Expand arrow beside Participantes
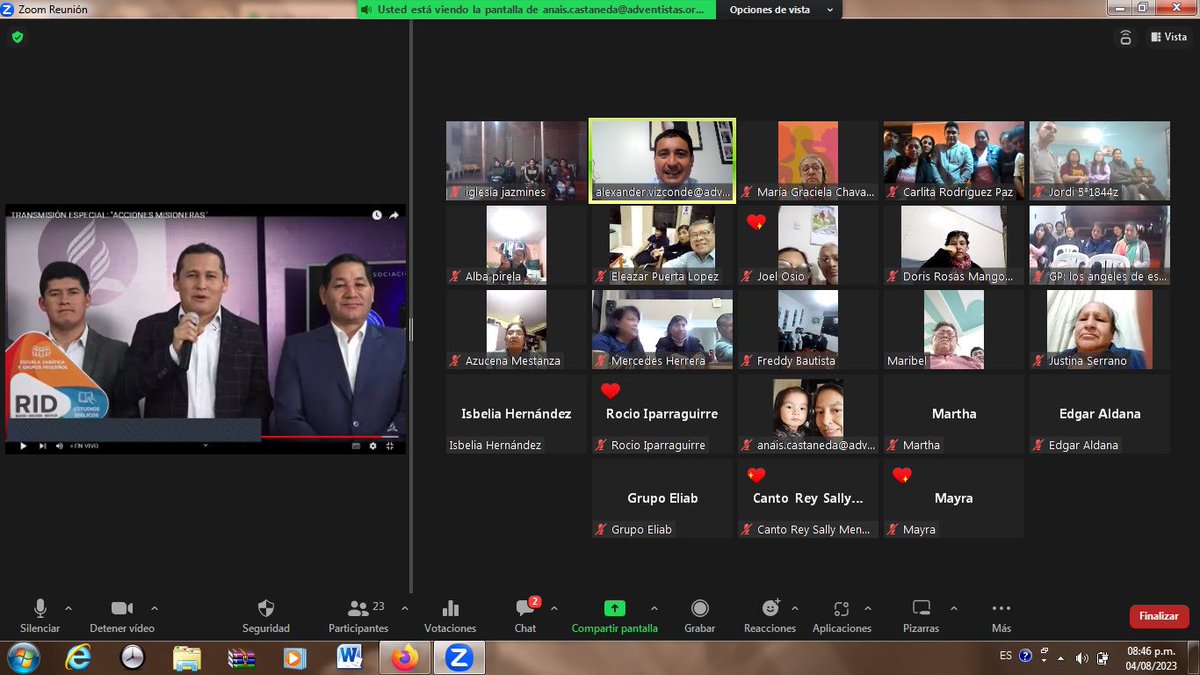The height and width of the screenshot is (675, 1200). pos(405,608)
